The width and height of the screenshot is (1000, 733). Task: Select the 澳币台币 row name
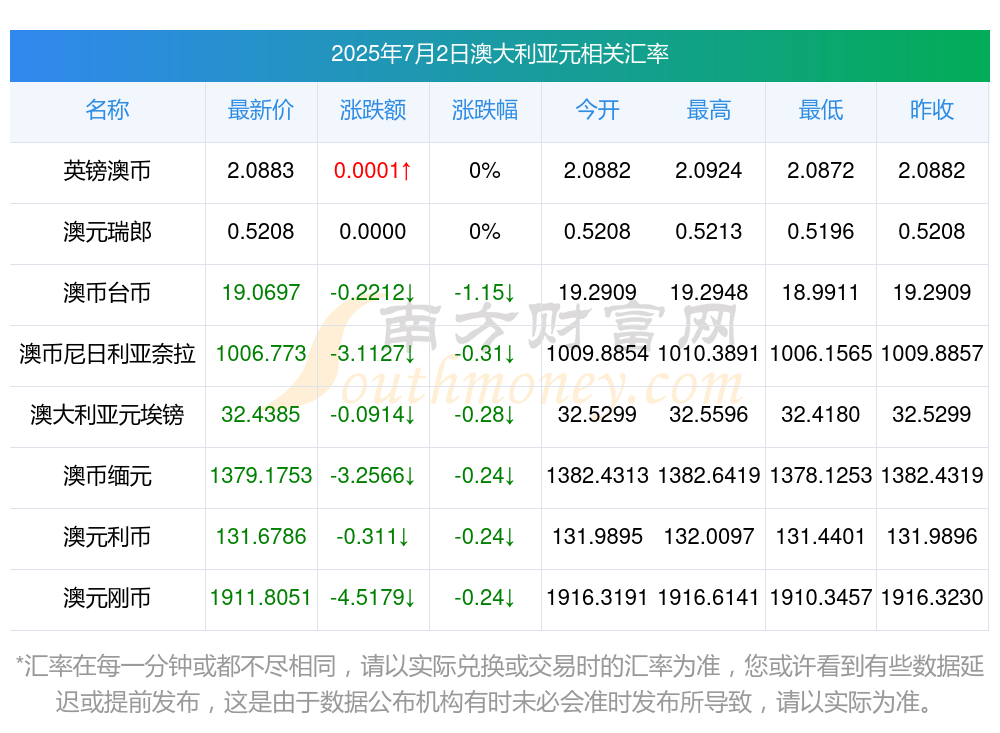pyautogui.click(x=107, y=293)
